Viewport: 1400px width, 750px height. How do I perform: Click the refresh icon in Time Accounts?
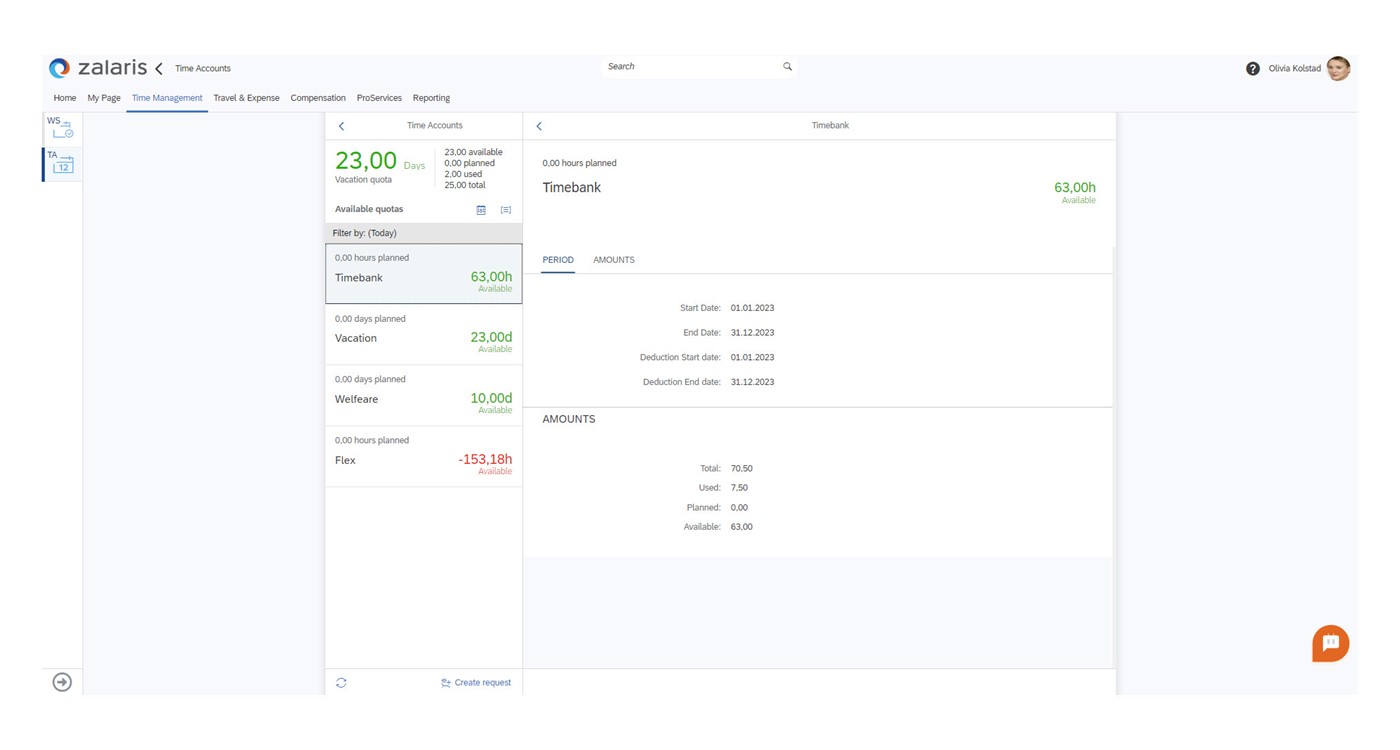[x=341, y=683]
